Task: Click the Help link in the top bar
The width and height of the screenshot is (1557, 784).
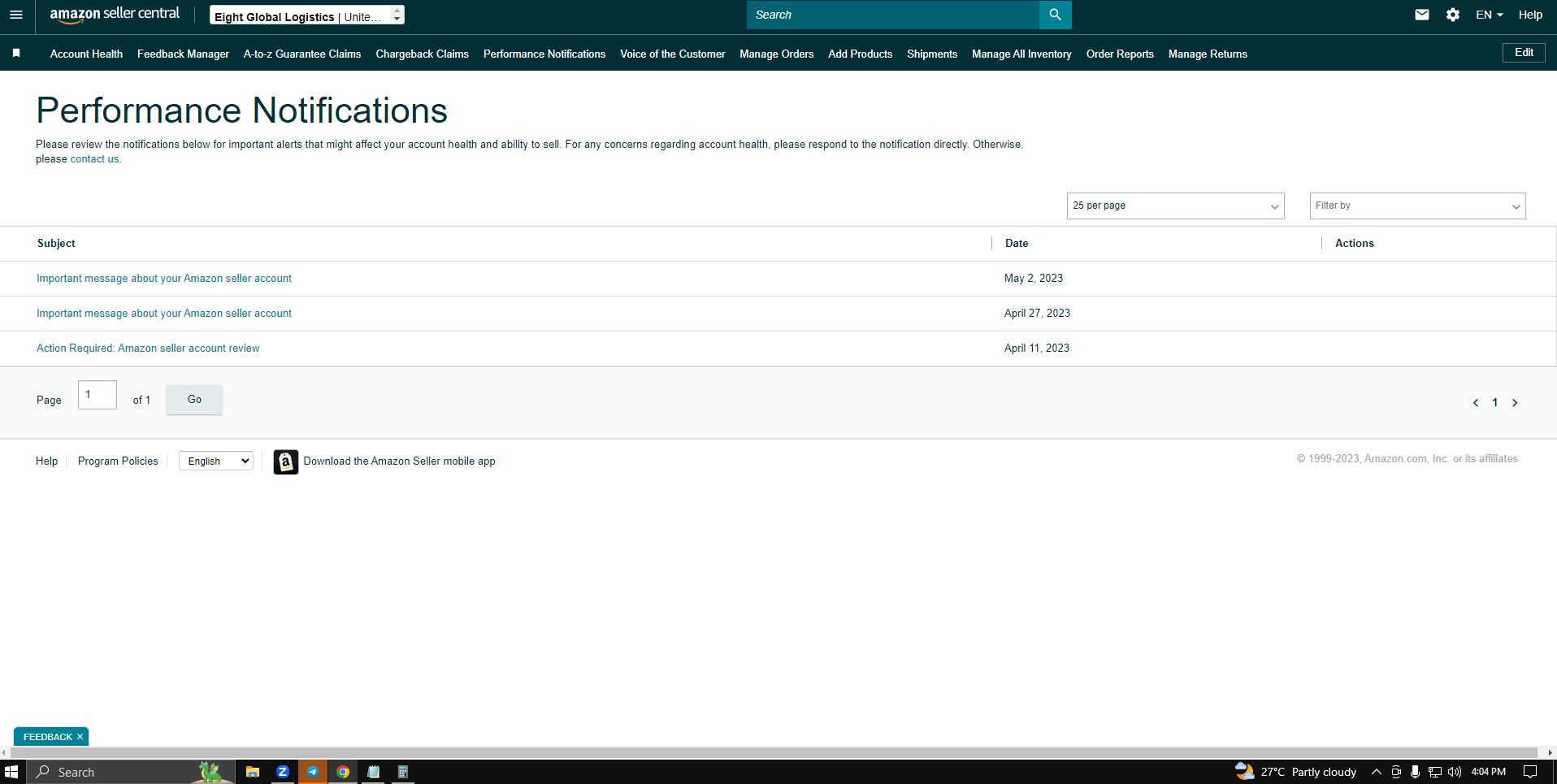Action: pos(1530,15)
